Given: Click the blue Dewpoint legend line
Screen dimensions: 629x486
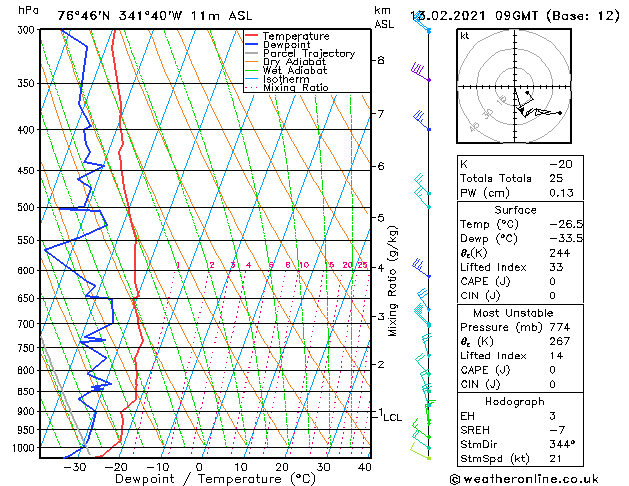Looking at the screenshot, I should 252,44.
